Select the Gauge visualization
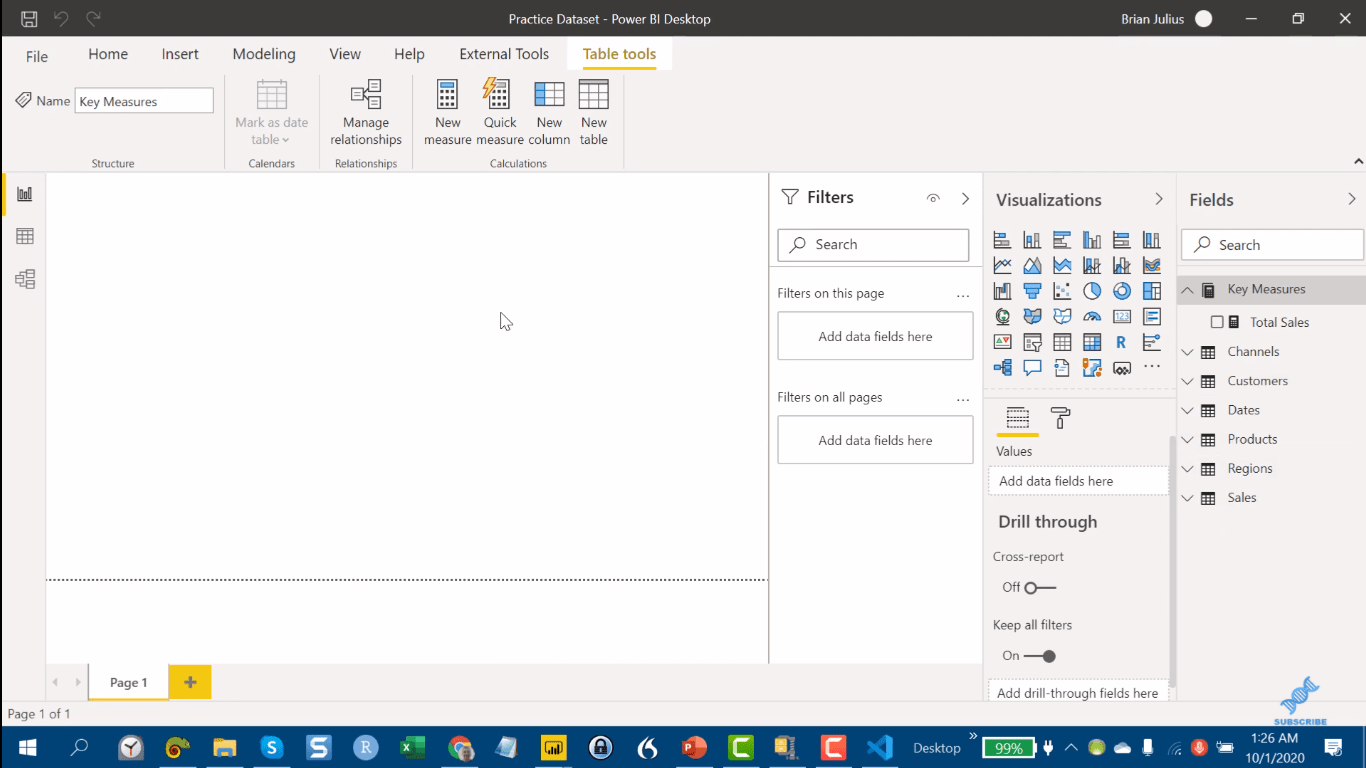This screenshot has width=1366, height=768. (1092, 317)
